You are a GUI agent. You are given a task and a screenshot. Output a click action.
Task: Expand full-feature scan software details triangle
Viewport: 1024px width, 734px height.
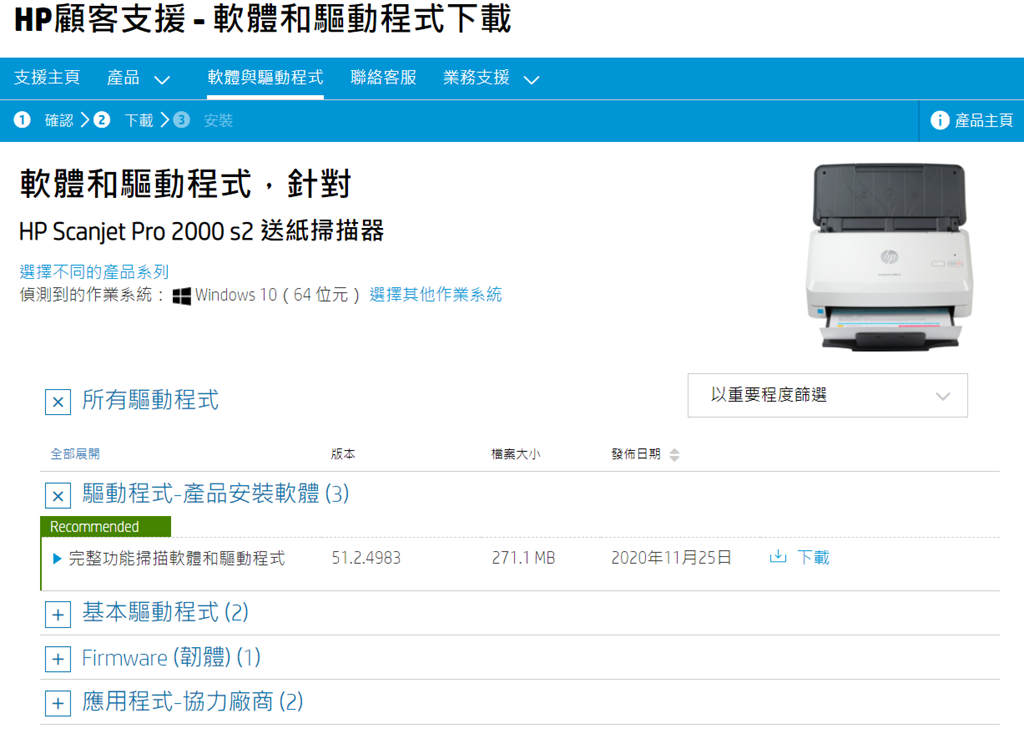pos(57,558)
